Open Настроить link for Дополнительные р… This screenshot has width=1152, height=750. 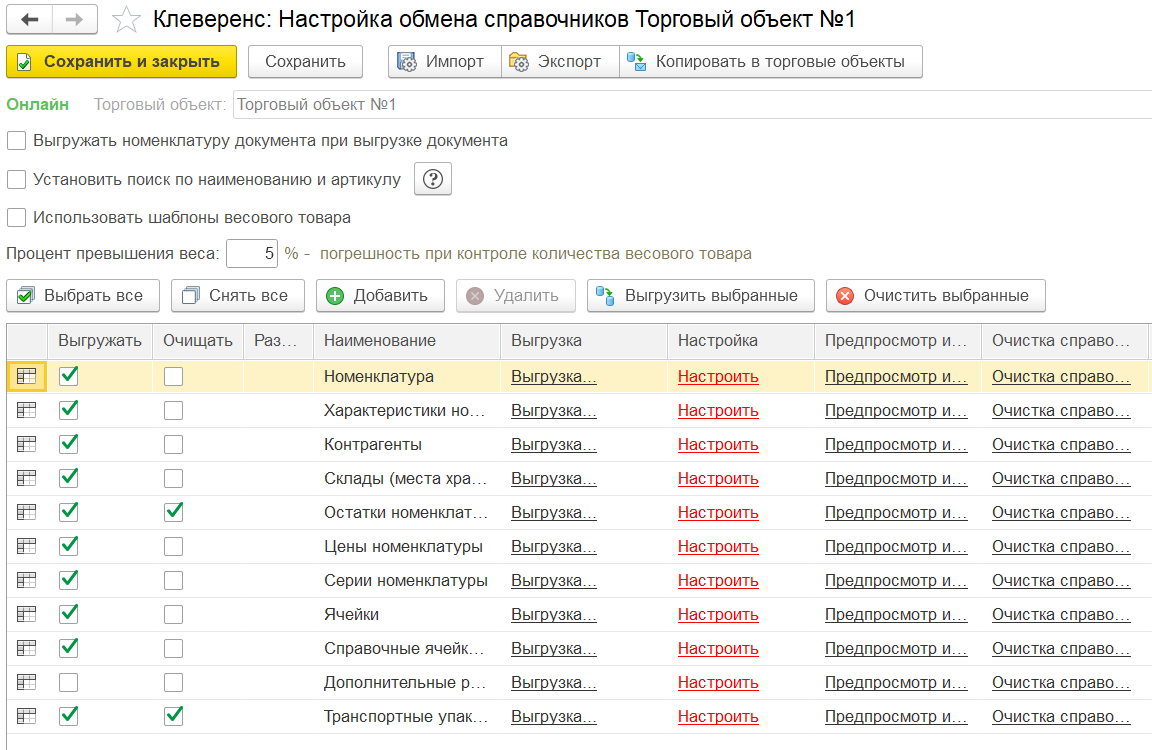click(718, 683)
